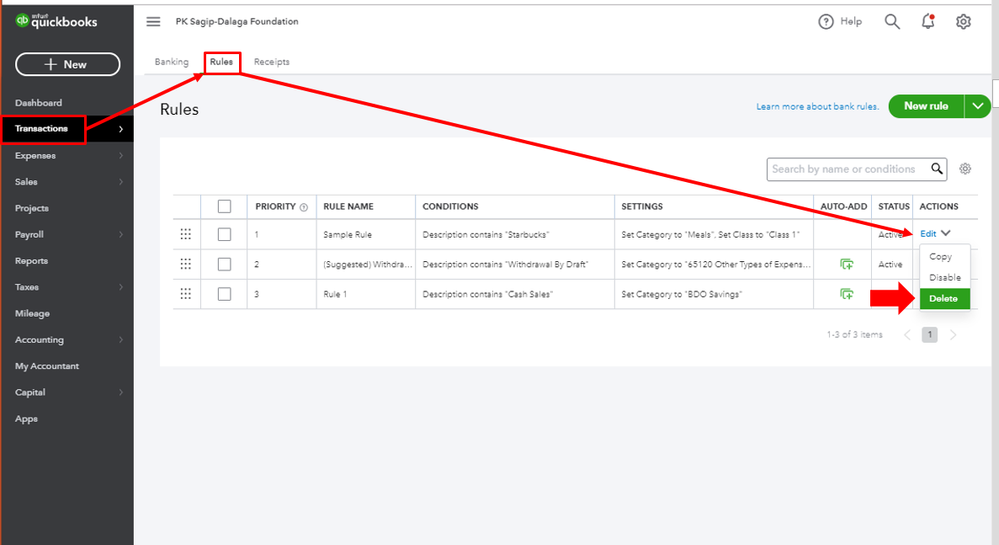This screenshot has height=545, width=999.
Task: Check the Rule 1 checkbox
Action: coord(224,294)
